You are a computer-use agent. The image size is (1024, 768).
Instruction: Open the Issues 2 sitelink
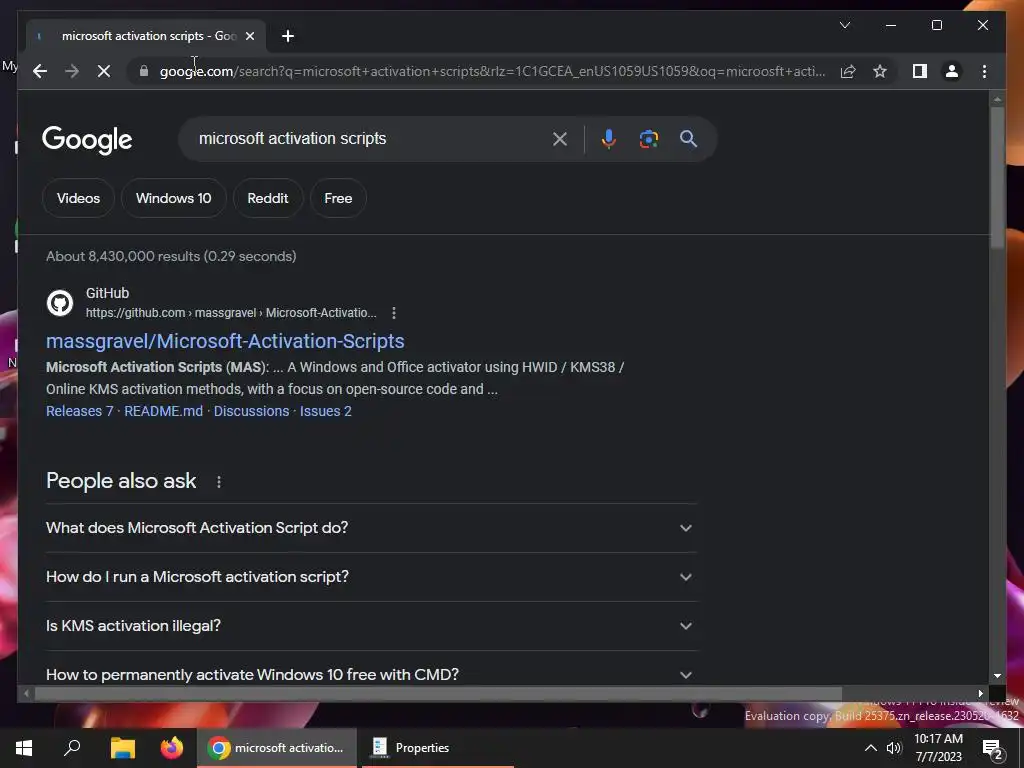click(325, 411)
